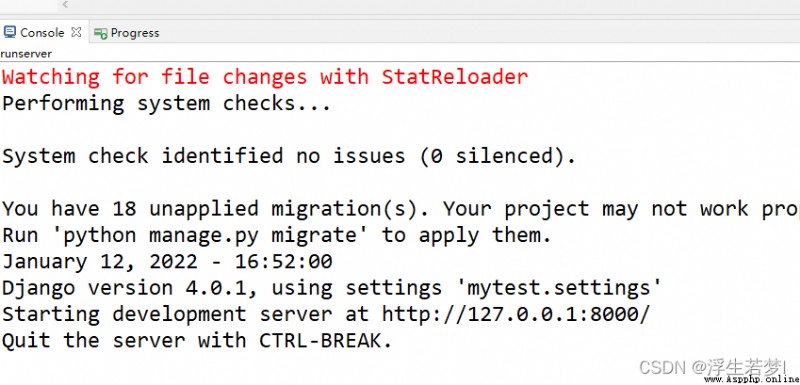The height and width of the screenshot is (385, 800).
Task: Click the 'System check identified no issues' line
Action: click(289, 156)
